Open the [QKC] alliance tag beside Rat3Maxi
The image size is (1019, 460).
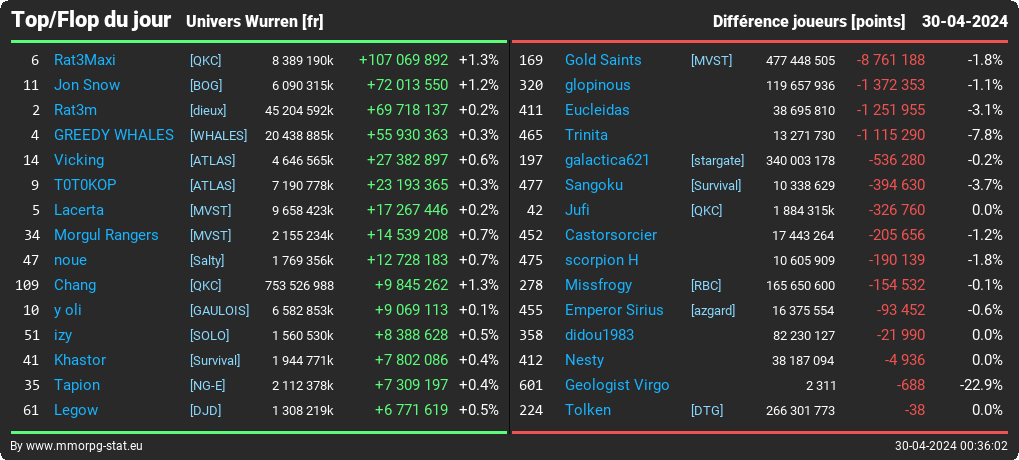tap(205, 60)
